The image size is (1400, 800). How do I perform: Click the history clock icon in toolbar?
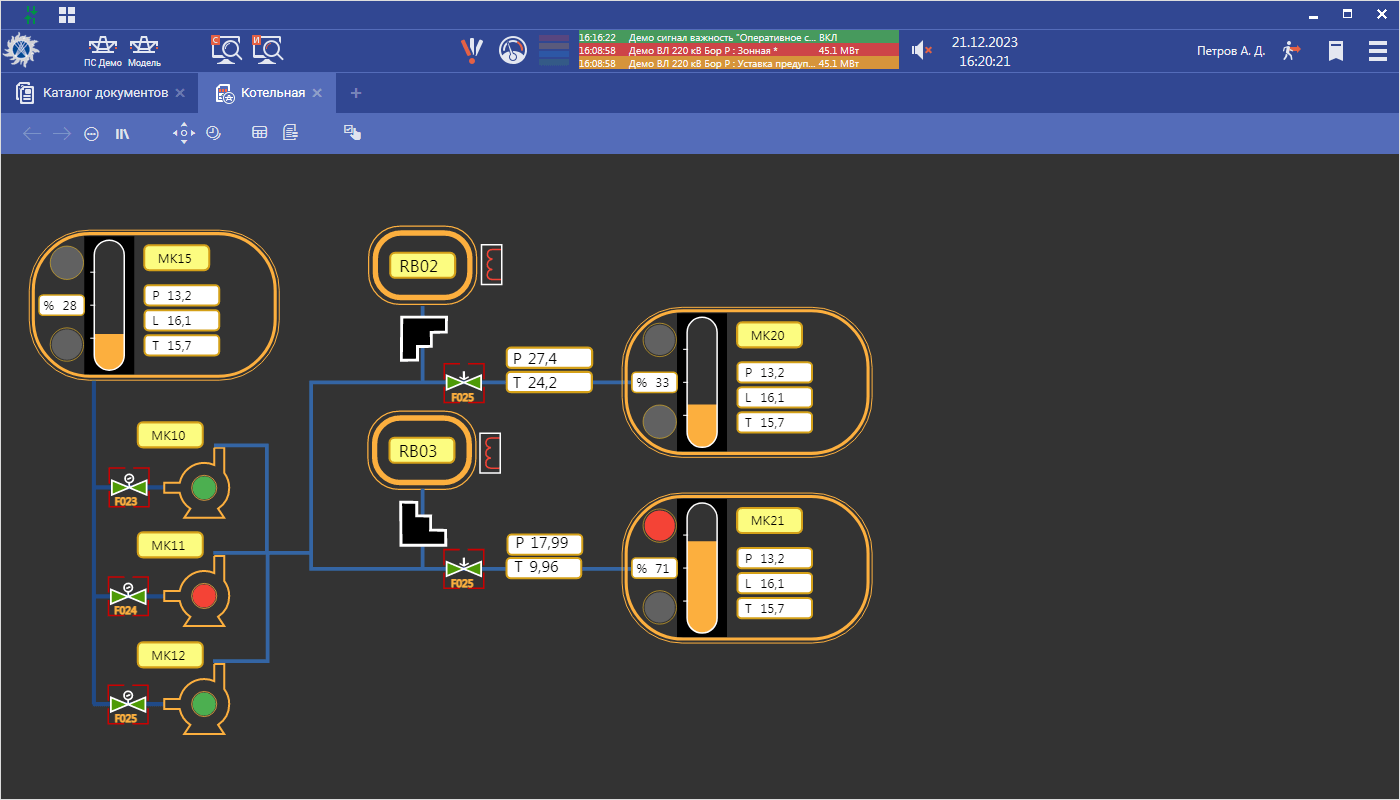pos(213,133)
